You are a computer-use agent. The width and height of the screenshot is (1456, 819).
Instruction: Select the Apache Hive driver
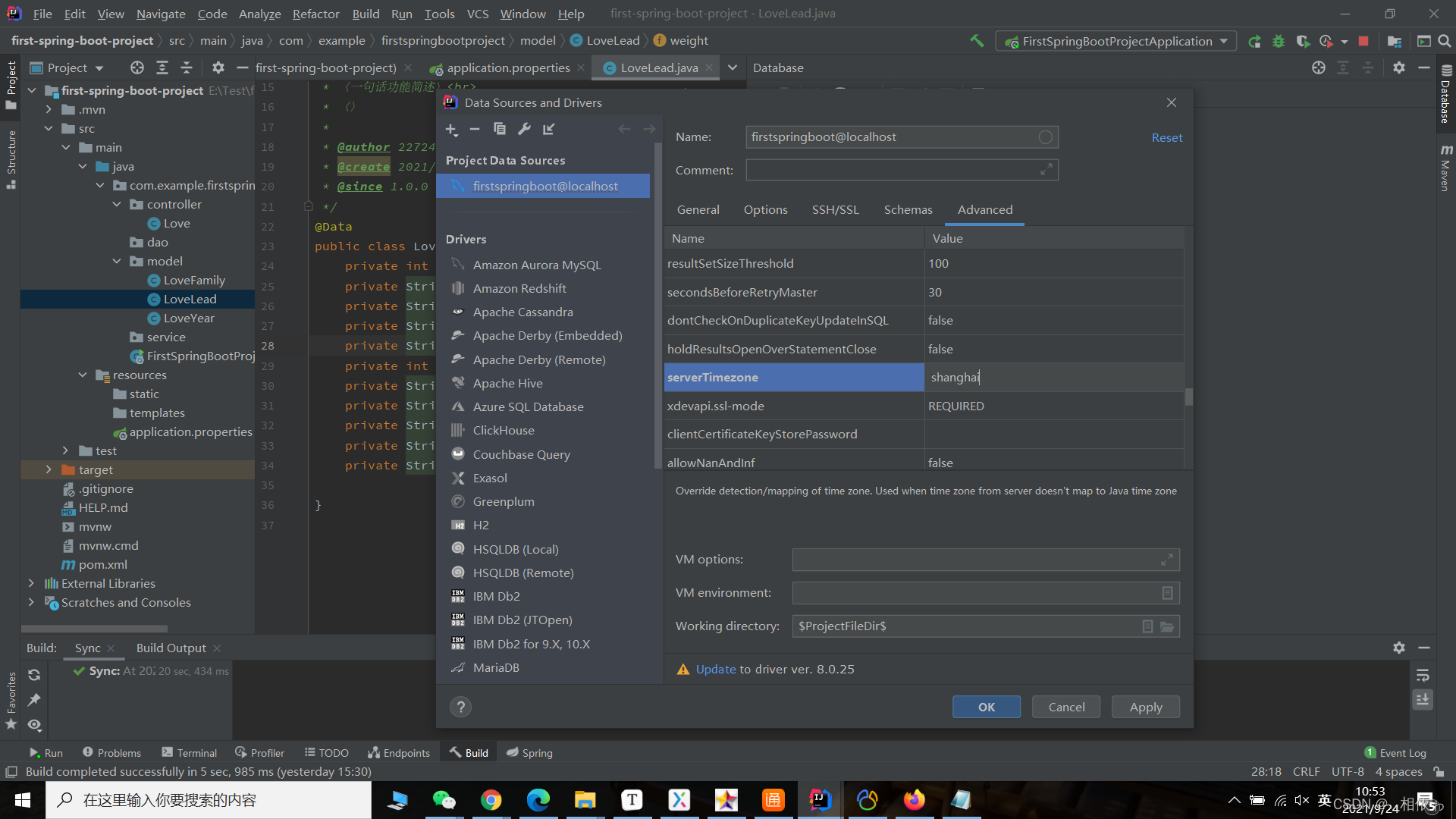(x=507, y=383)
